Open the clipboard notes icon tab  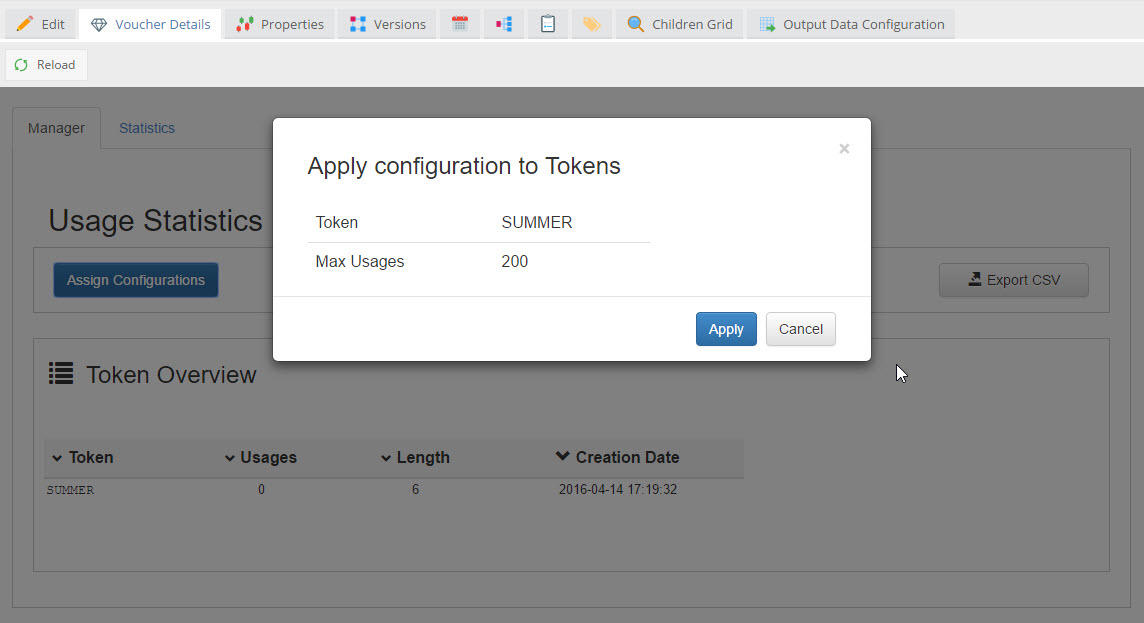tap(548, 24)
